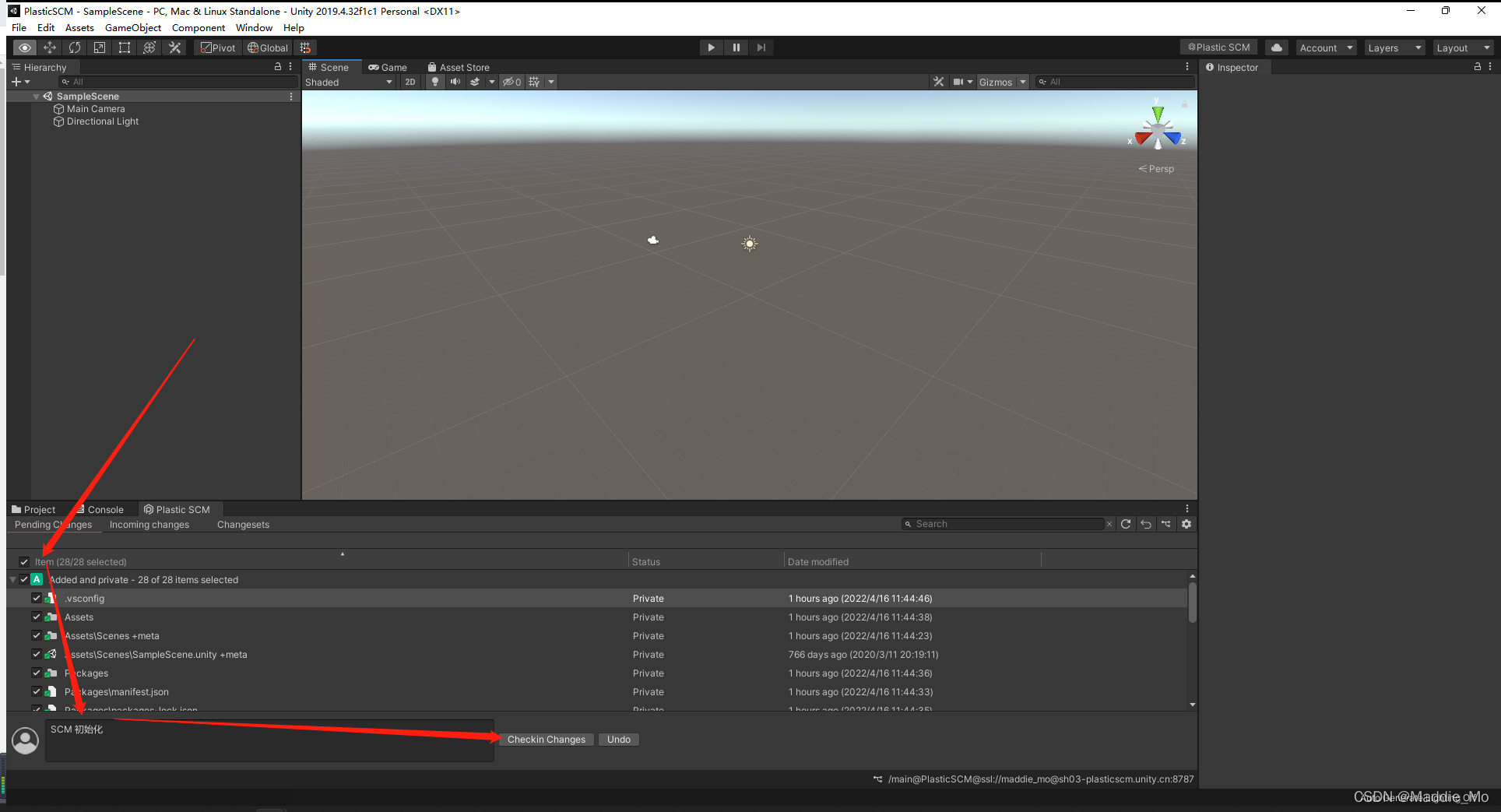Switch to Incoming changes tab

pos(149,525)
